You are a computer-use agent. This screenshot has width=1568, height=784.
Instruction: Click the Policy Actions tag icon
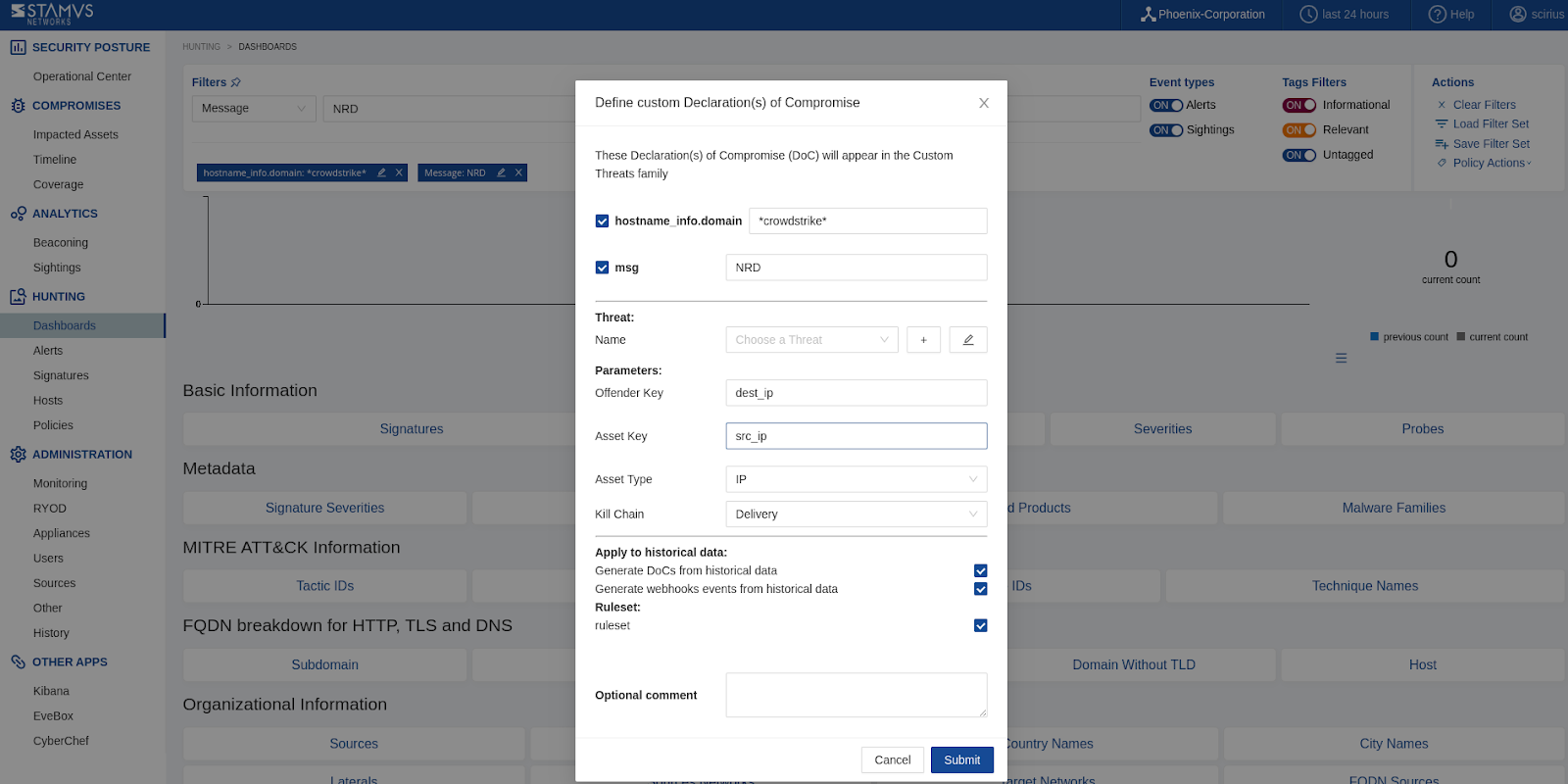click(x=1442, y=164)
